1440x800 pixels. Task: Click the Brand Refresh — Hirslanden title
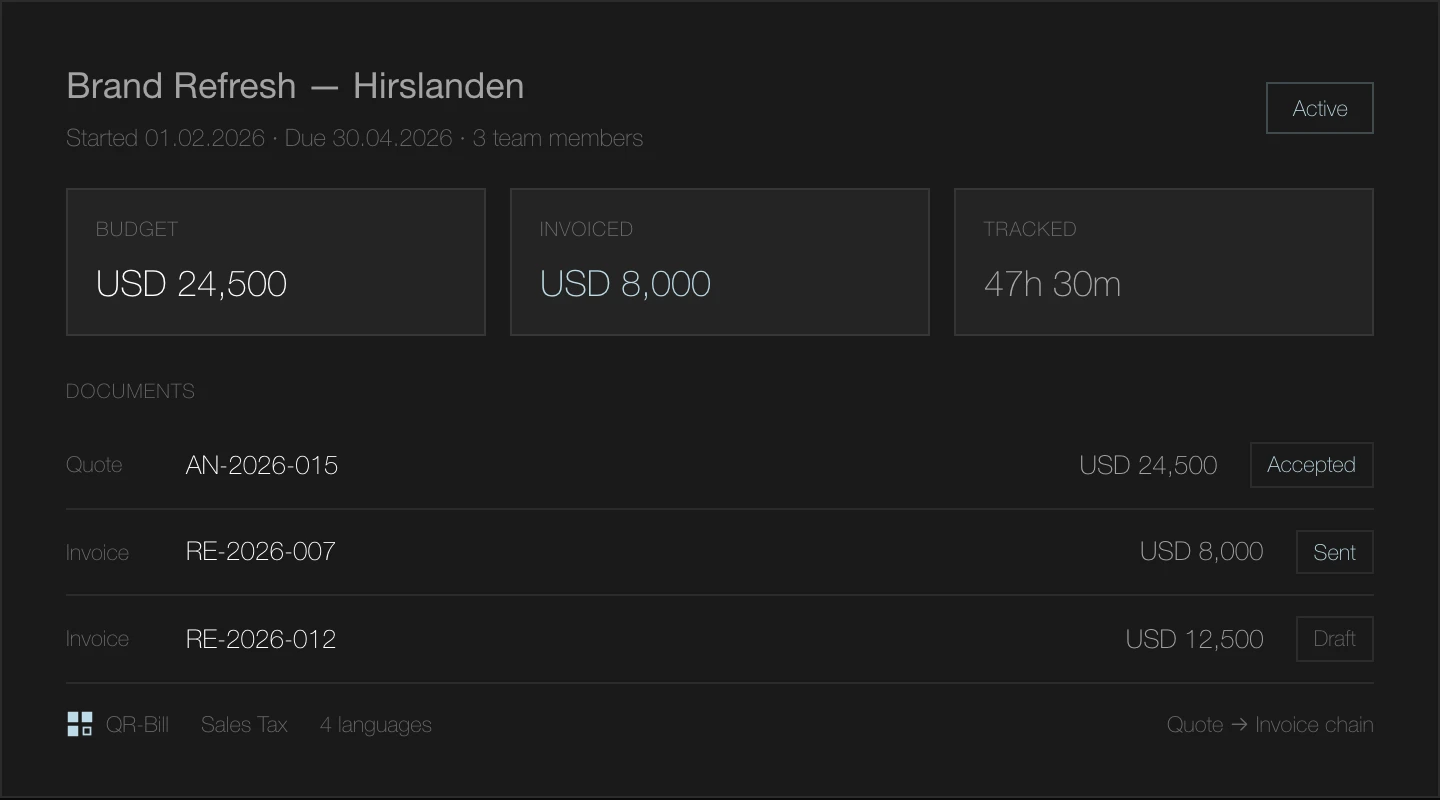tap(295, 87)
